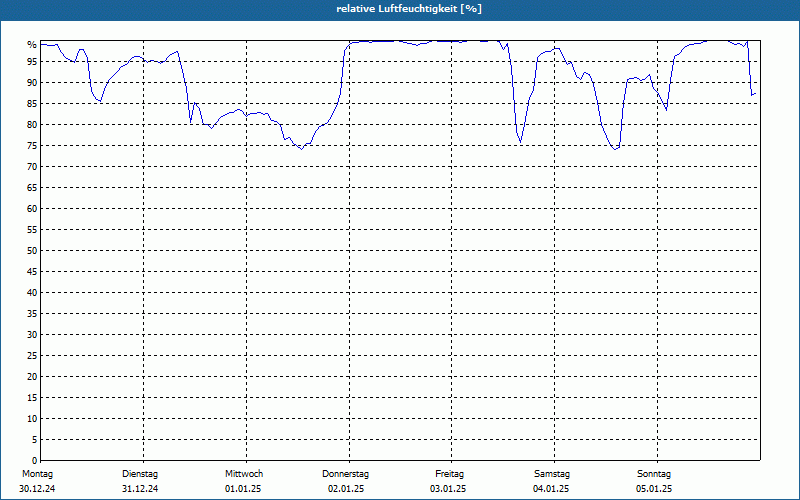Image resolution: width=800 pixels, height=500 pixels.
Task: Click the 'Montag' day label
Action: click(x=37, y=474)
